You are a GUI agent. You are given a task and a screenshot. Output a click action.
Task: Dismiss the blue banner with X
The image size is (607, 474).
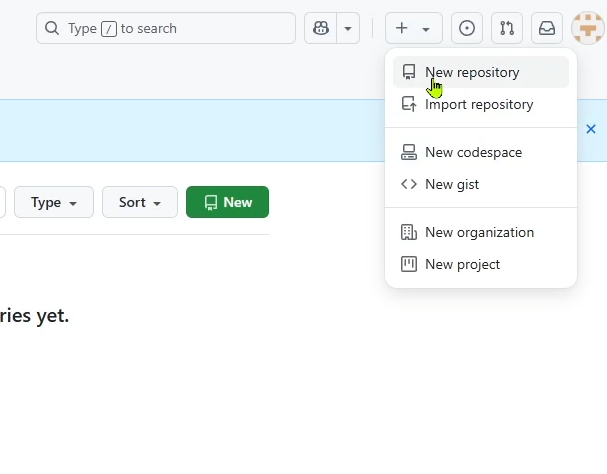591,129
